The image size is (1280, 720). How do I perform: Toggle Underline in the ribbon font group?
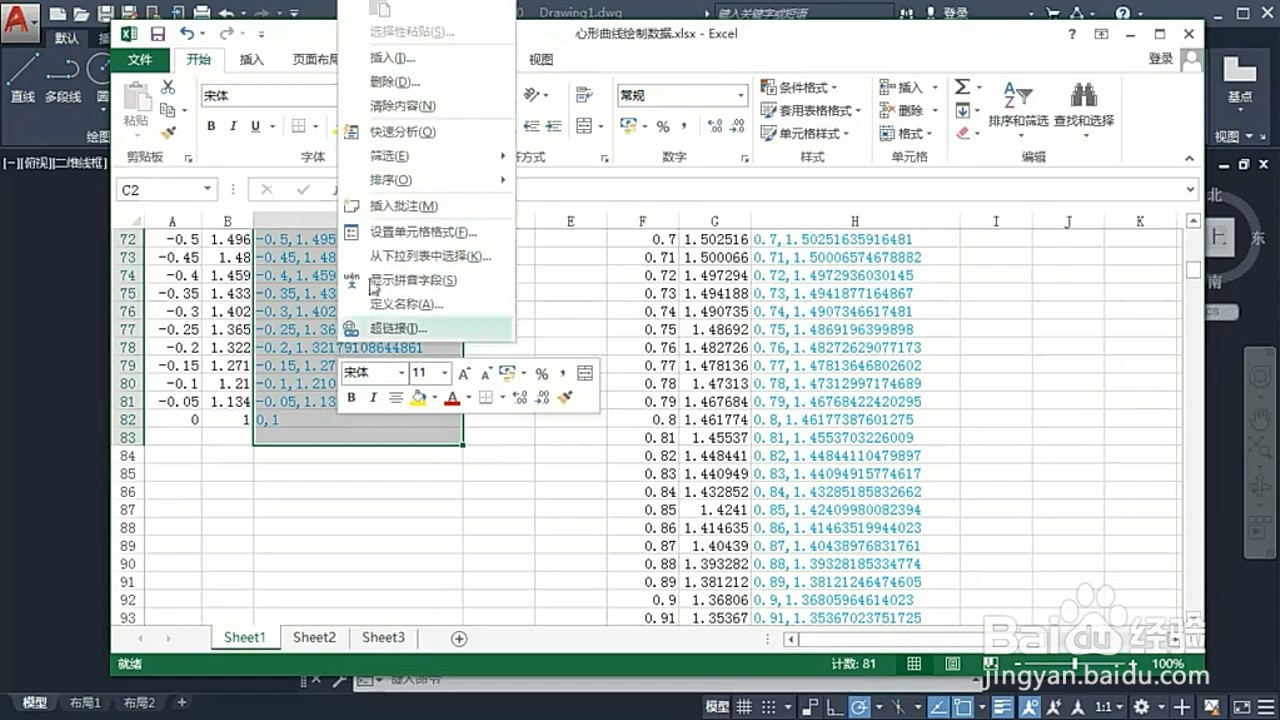tap(256, 126)
